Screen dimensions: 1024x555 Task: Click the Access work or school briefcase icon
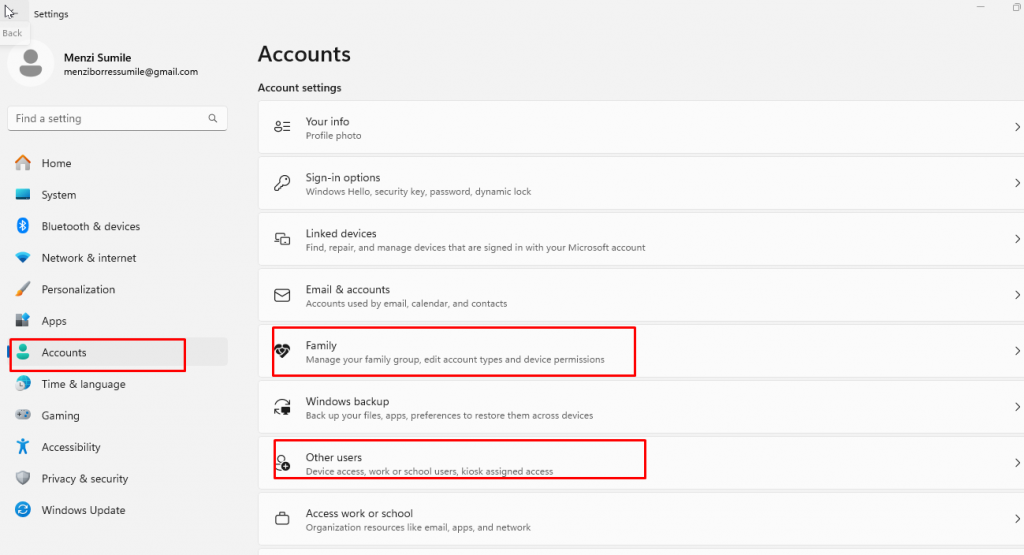(x=282, y=519)
